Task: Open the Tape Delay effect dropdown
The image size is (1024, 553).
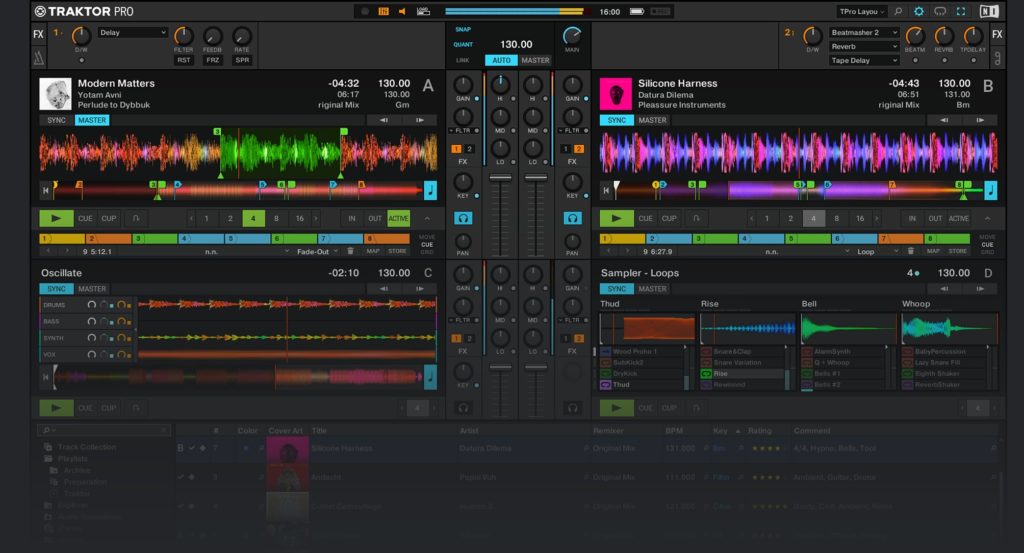Action: (864, 60)
